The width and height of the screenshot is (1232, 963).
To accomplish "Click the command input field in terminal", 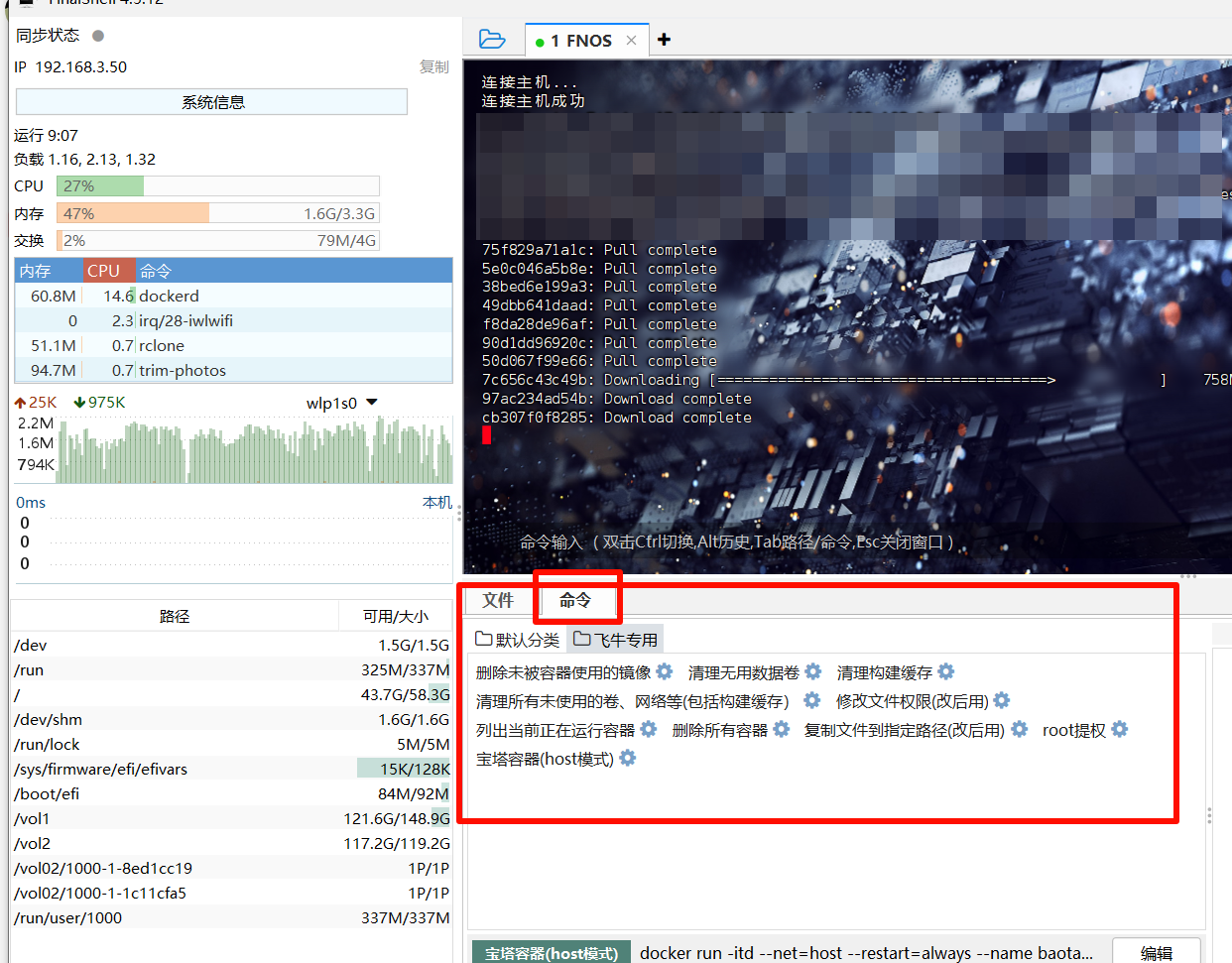I will click(736, 542).
